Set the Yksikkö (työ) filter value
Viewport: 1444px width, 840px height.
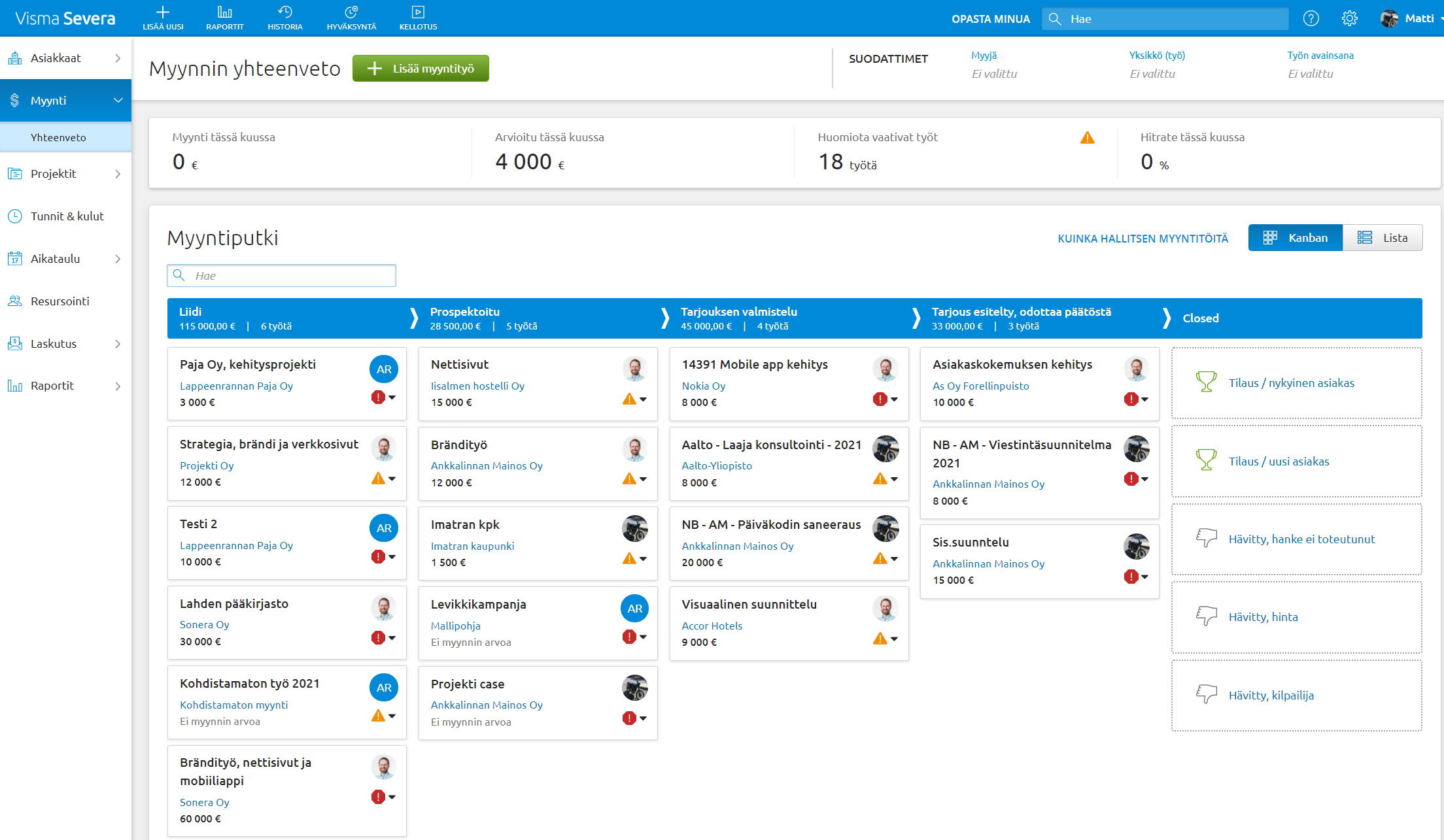(x=1152, y=74)
